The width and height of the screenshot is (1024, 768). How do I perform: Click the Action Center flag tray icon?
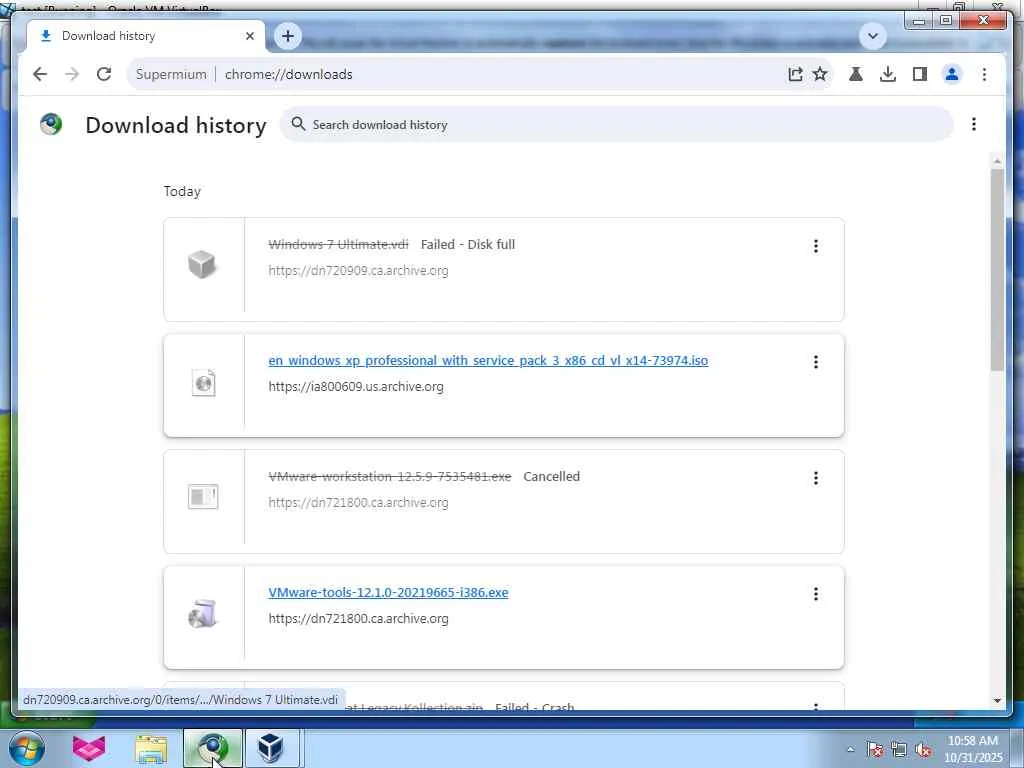tap(875, 749)
